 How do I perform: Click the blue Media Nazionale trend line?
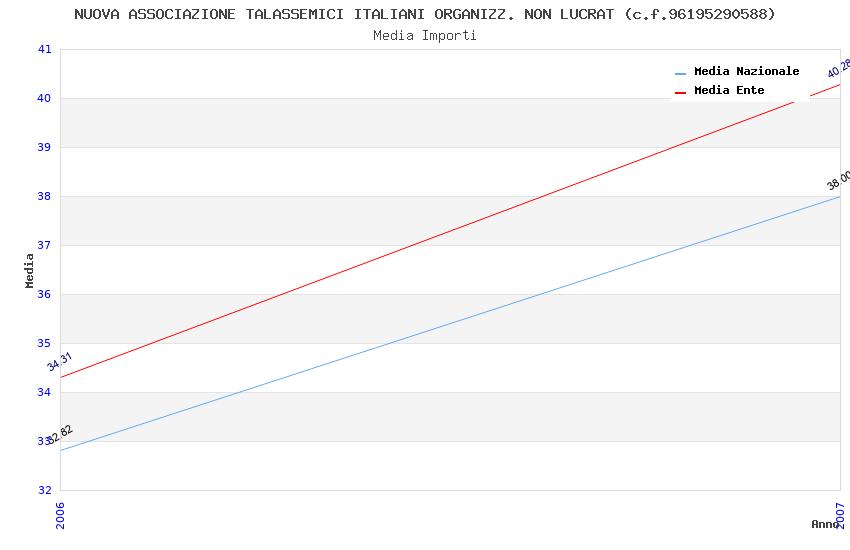[x=450, y=323]
